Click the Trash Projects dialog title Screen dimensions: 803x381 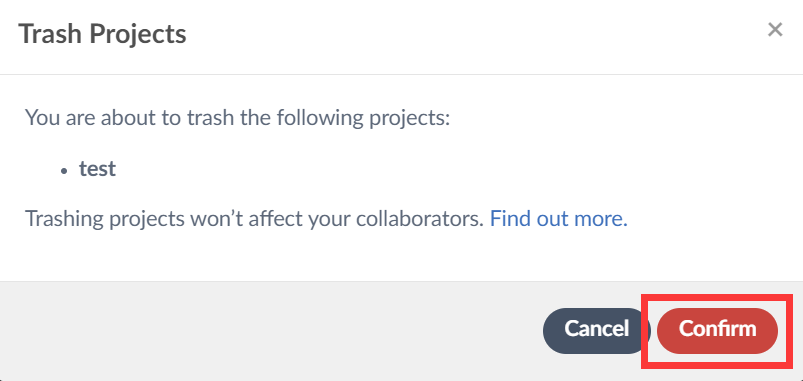[102, 34]
